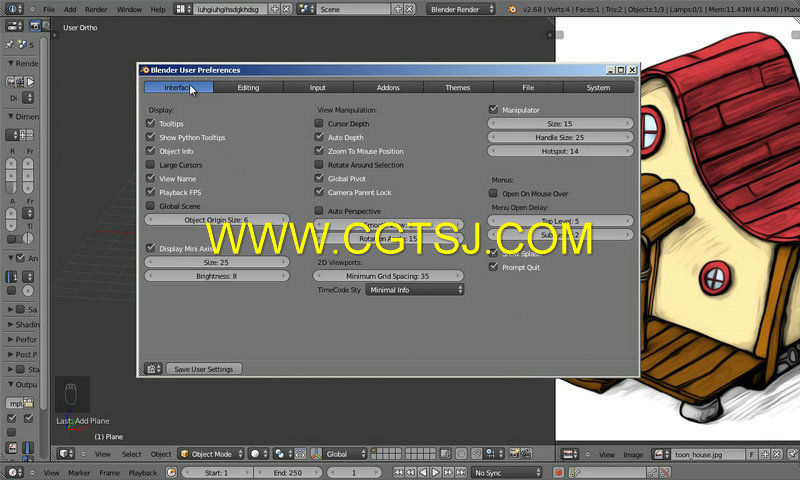Open the Render menu in the top bar
Image resolution: width=800 pixels, height=480 pixels.
[x=96, y=9]
